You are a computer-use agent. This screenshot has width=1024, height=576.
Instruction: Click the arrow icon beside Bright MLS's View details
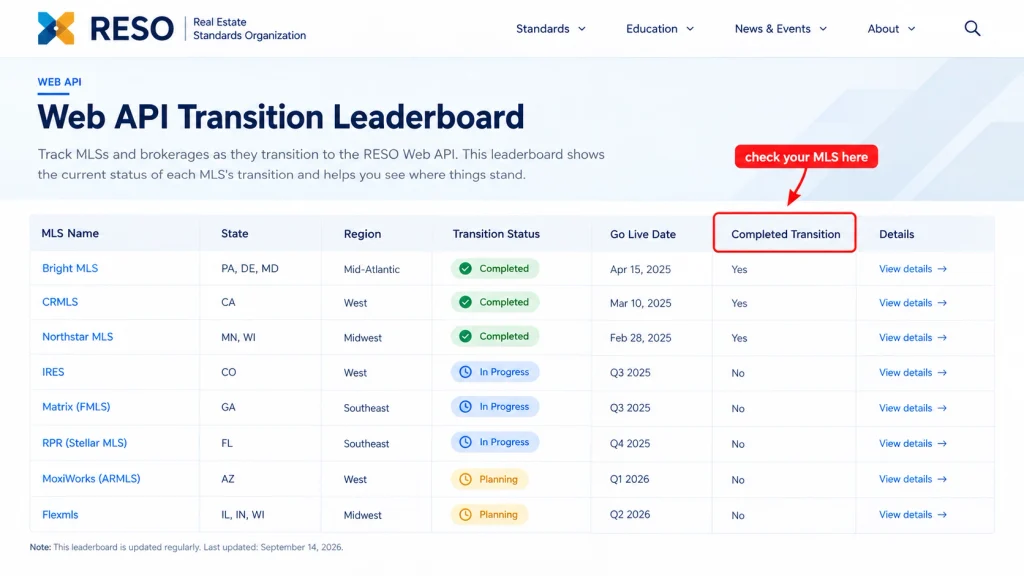[x=942, y=268]
